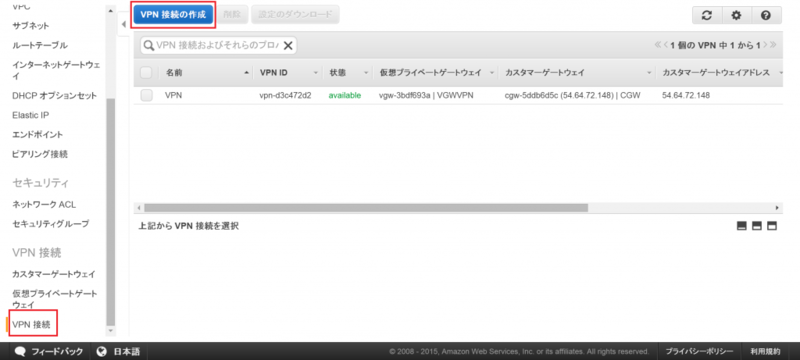
Task: Open the 日本語 language selector
Action: click(127, 351)
